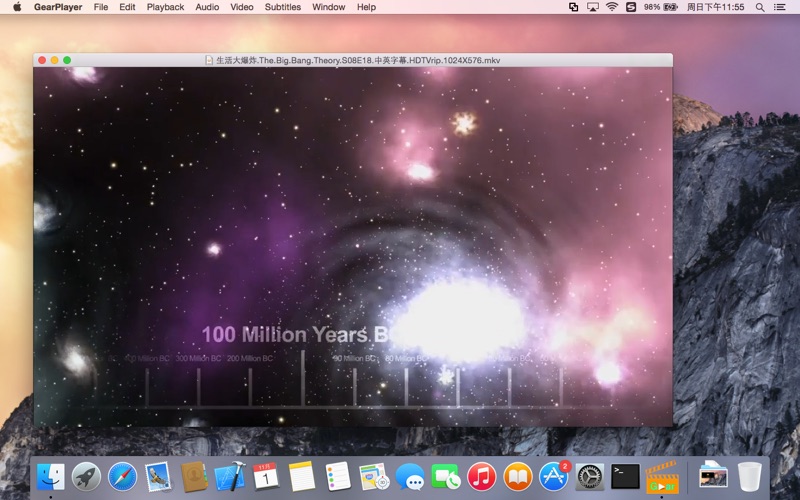Viewport: 800px width, 500px height.
Task: Open Messages in the Dock
Action: [410, 477]
